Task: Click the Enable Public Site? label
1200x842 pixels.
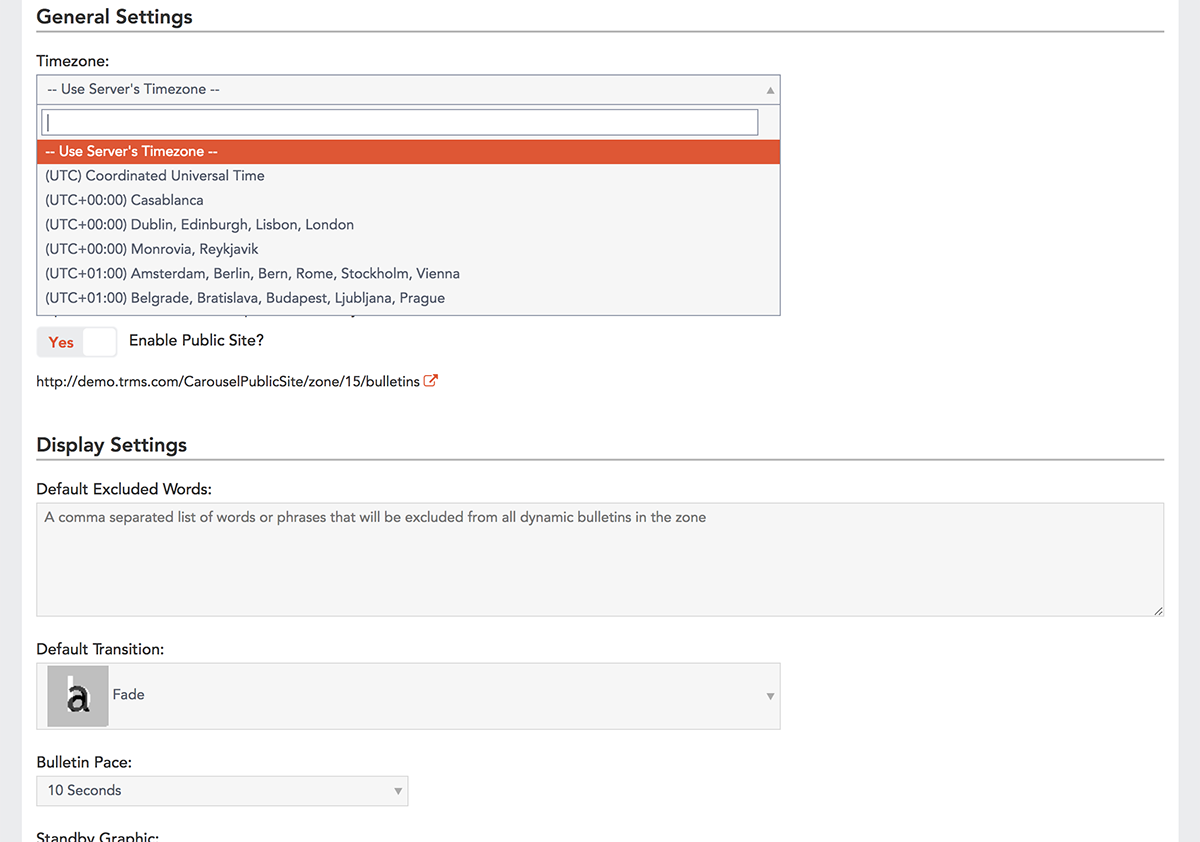Action: click(196, 341)
